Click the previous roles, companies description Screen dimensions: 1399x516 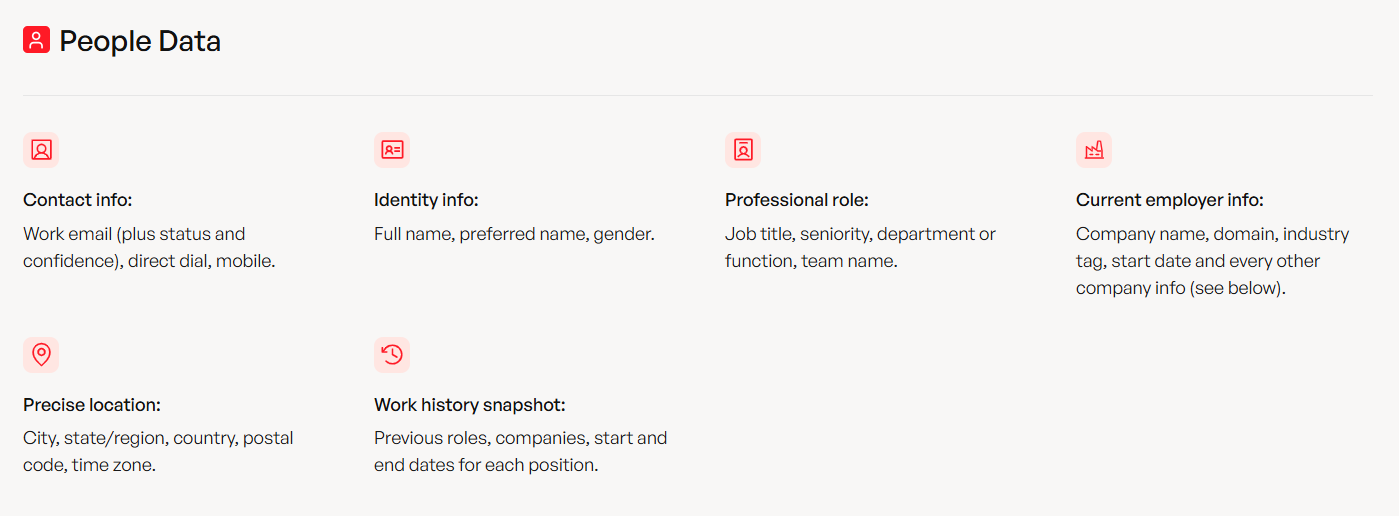520,452
